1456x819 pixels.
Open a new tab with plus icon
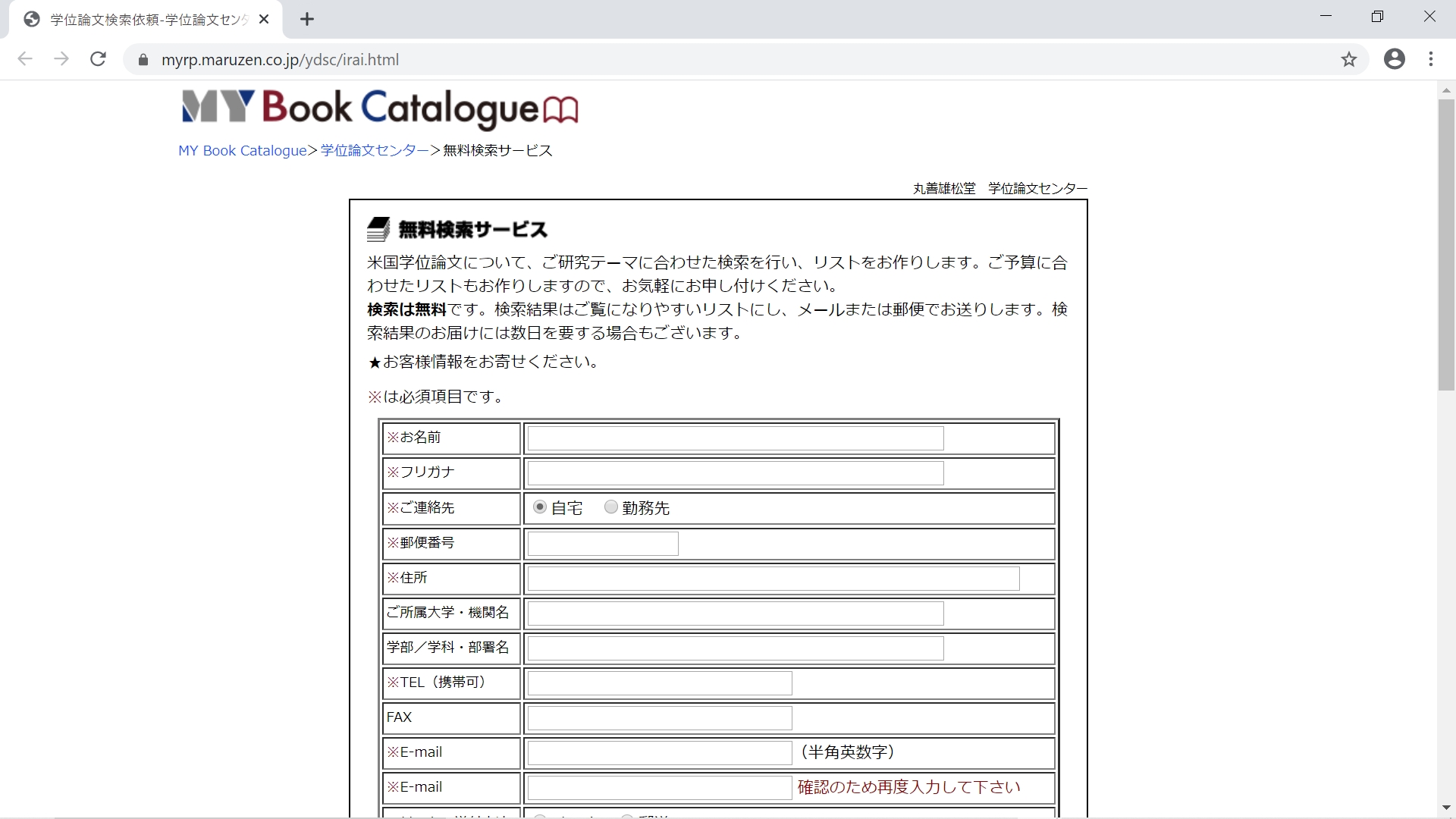[306, 19]
